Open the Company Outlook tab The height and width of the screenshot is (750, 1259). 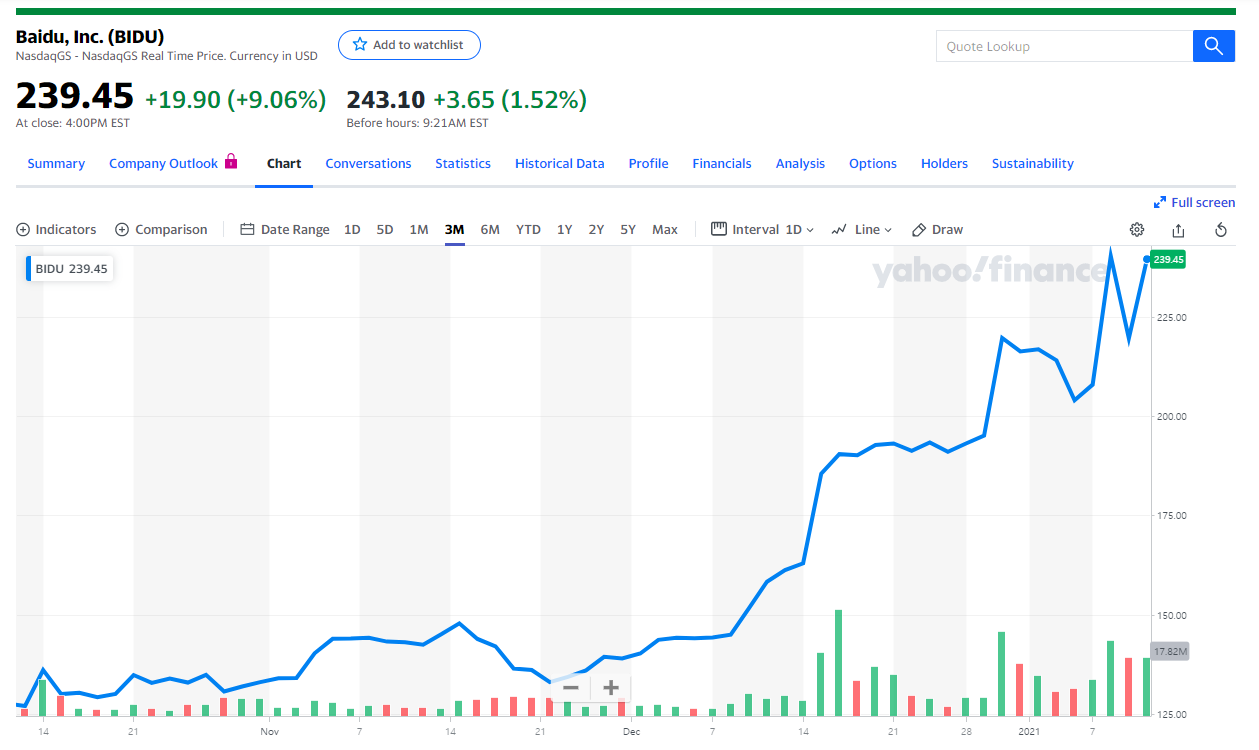tap(163, 164)
